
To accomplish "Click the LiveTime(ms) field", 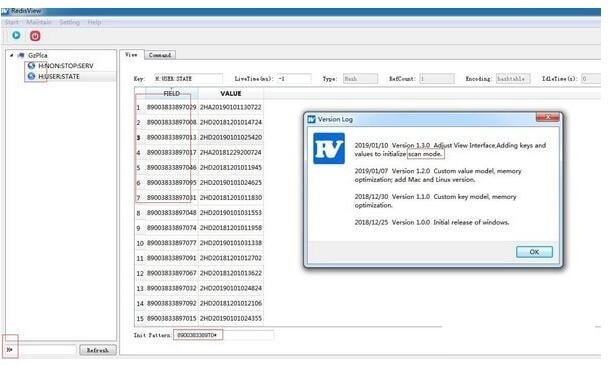I will (294, 79).
